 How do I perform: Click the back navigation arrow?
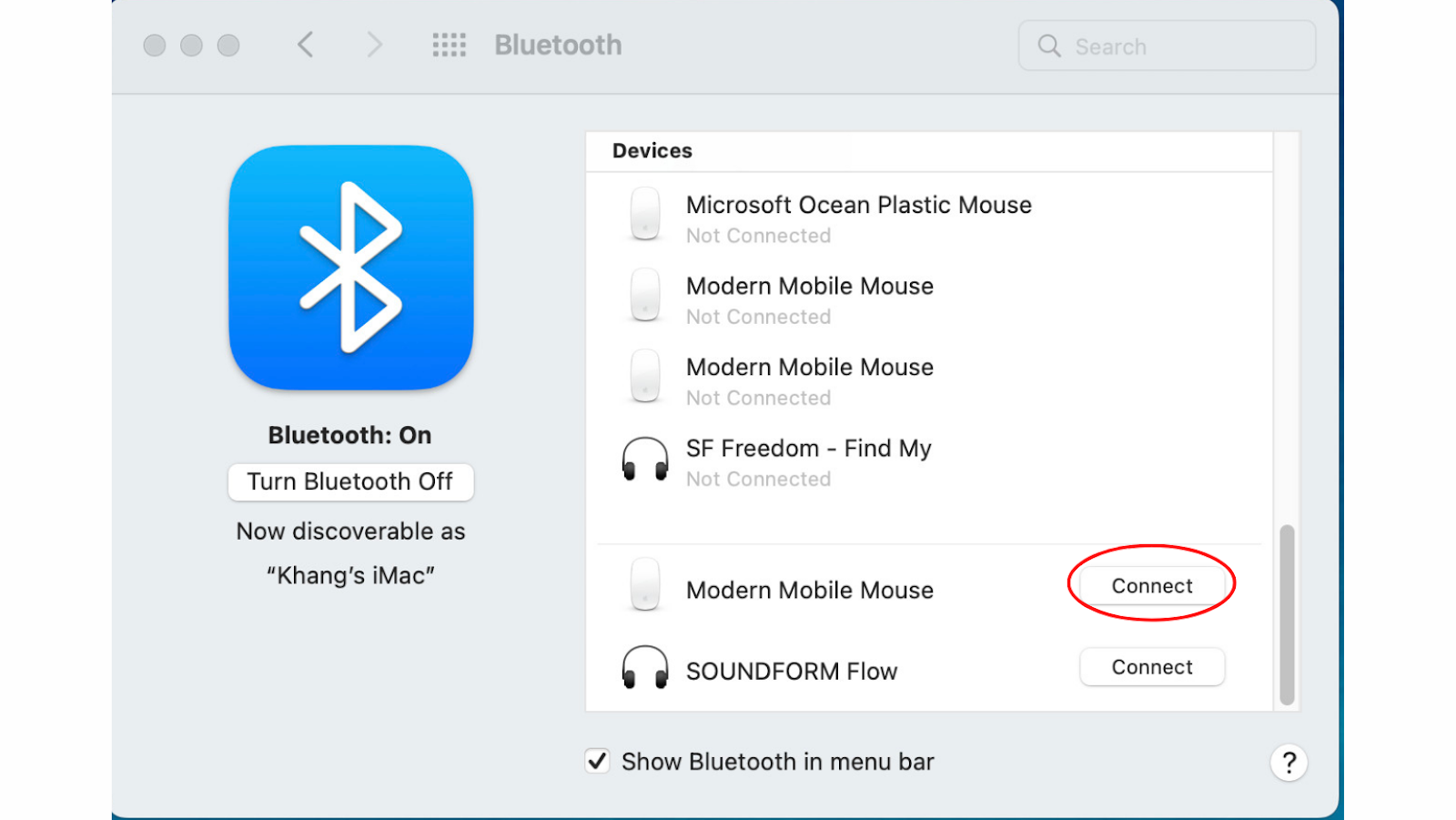point(306,44)
